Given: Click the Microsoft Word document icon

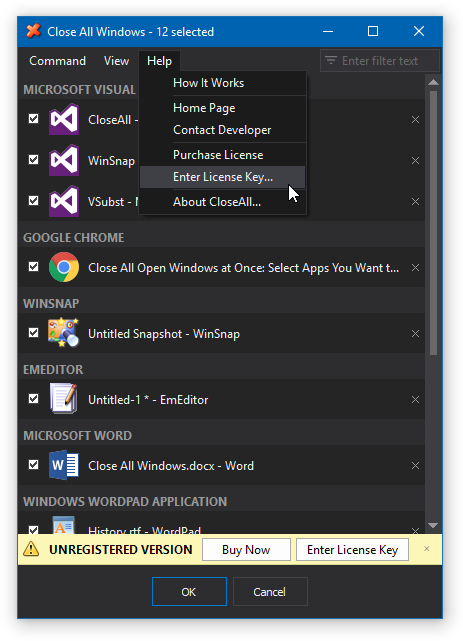Looking at the screenshot, I should click(x=64, y=465).
